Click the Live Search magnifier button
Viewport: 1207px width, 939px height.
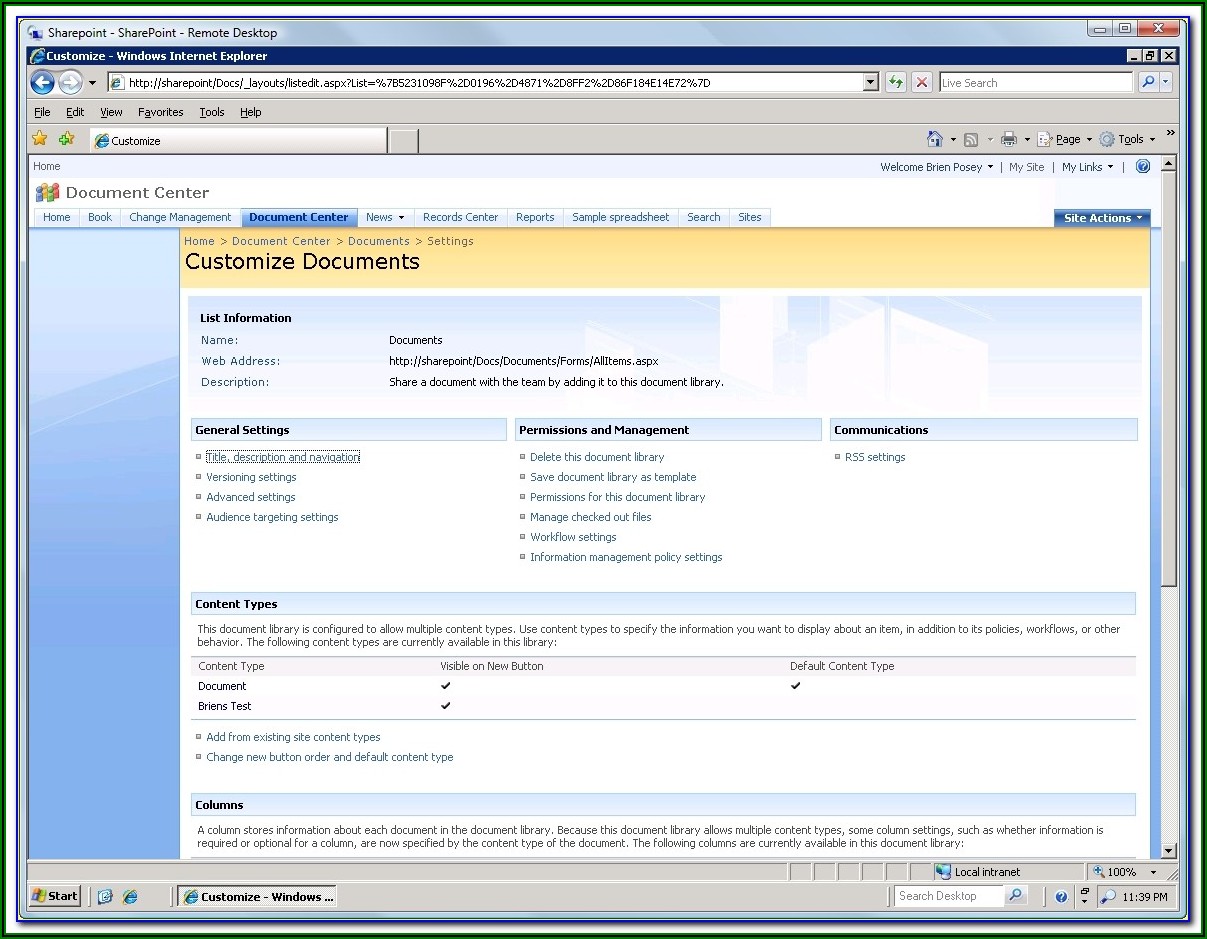[1148, 83]
